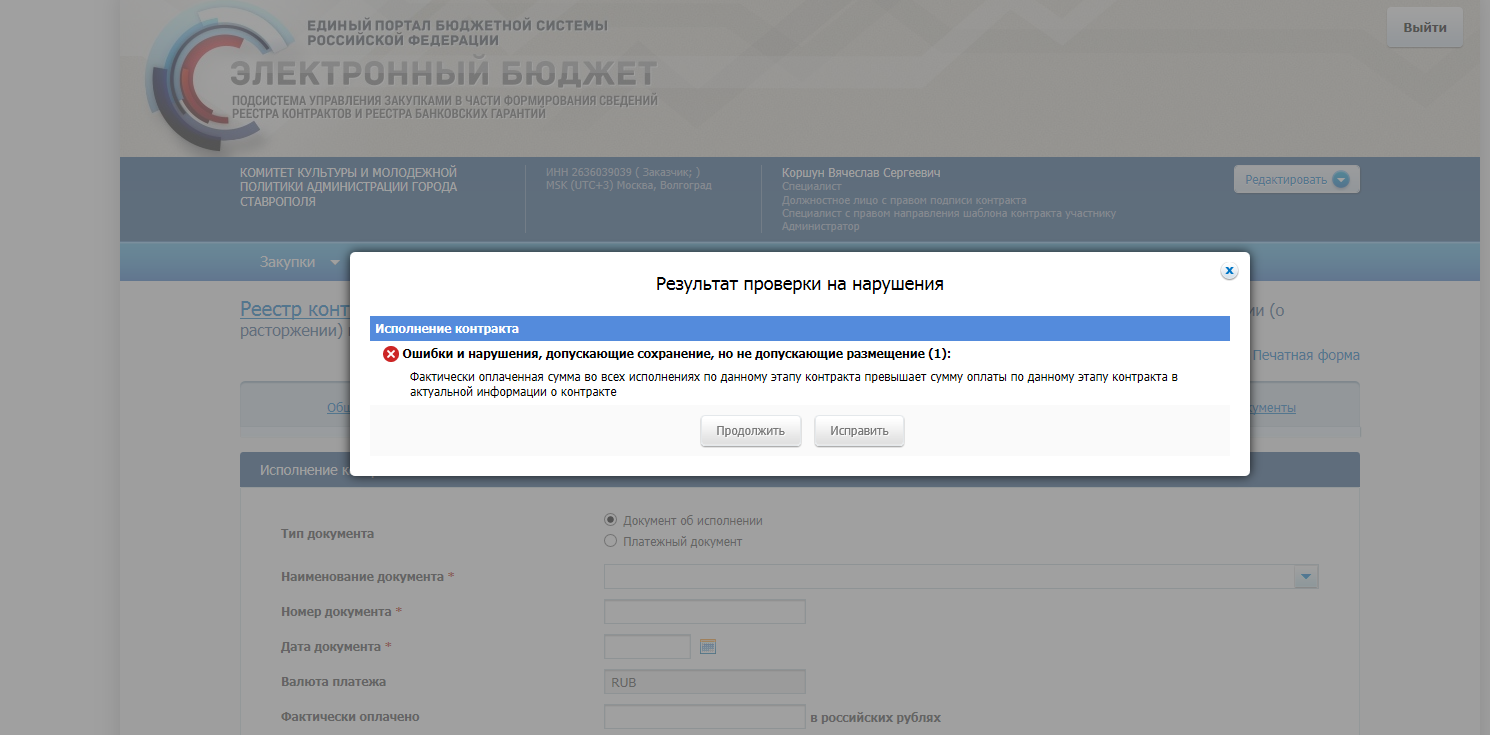Click the Номер документа input field
This screenshot has height=736, width=1490.
pyautogui.click(x=705, y=612)
